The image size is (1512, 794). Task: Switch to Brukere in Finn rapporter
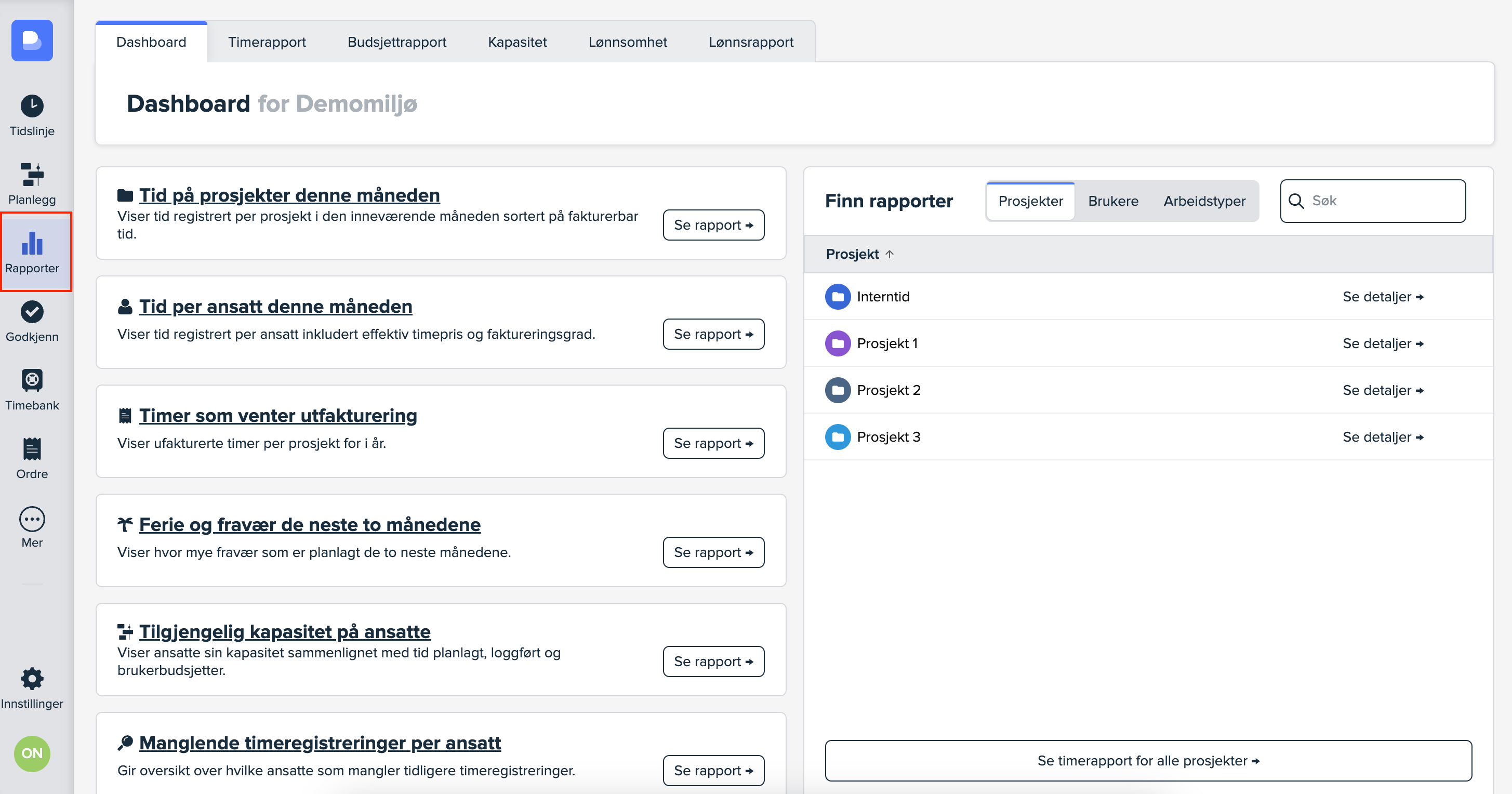point(1113,201)
